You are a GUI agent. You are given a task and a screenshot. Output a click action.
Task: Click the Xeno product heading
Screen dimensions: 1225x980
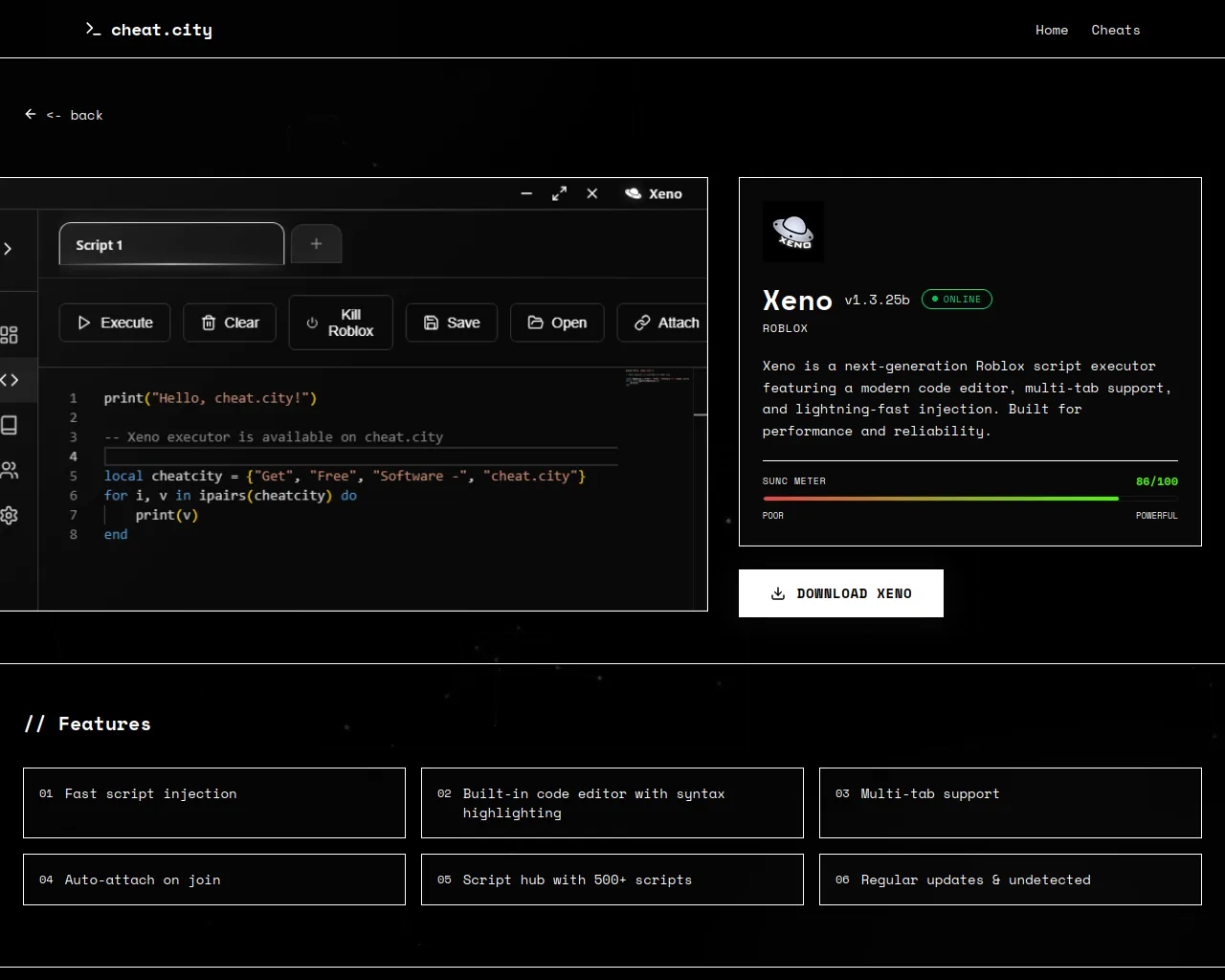[797, 301]
